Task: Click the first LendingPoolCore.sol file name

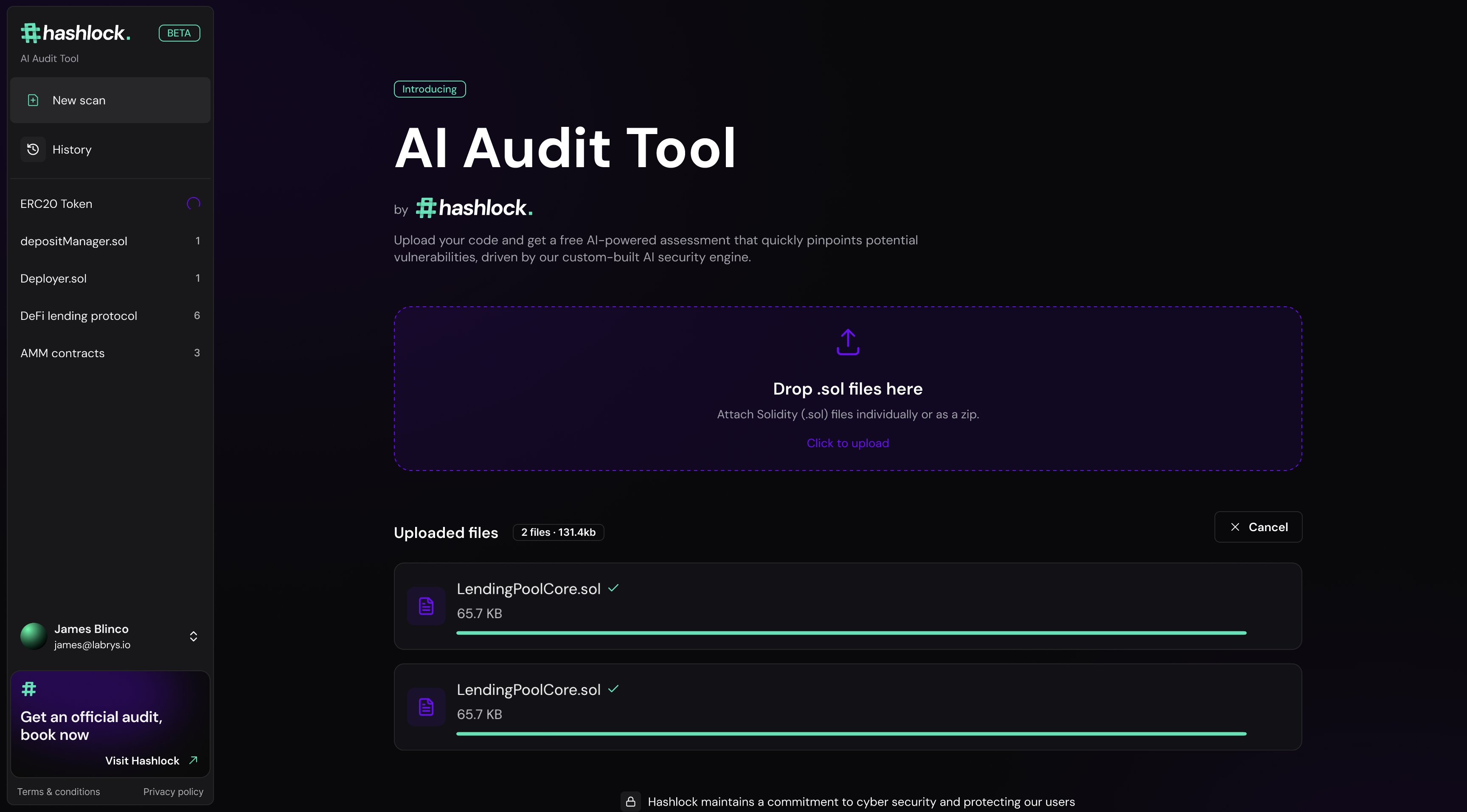Action: pyautogui.click(x=528, y=589)
